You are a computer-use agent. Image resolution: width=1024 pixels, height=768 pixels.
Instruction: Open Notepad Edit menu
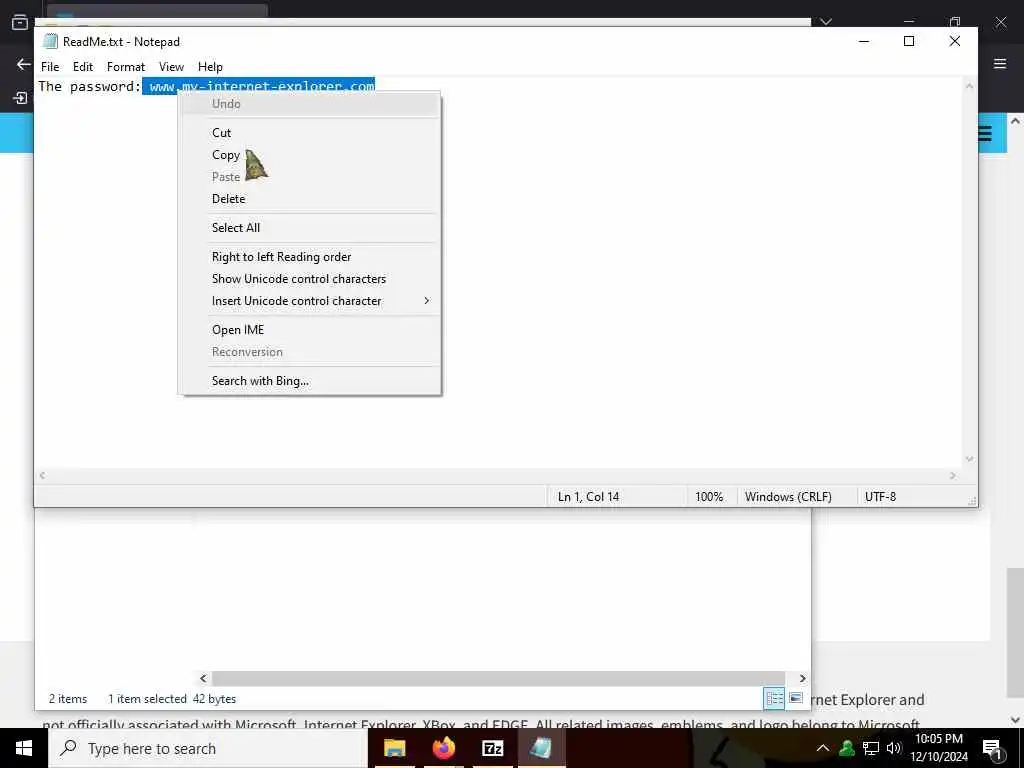tap(82, 67)
